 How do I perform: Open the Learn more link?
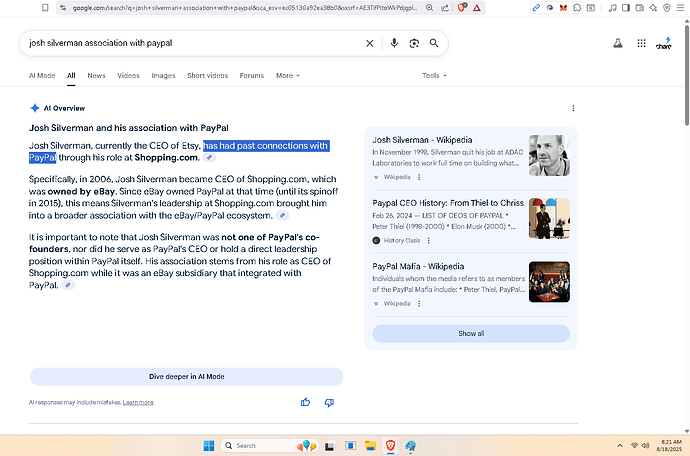pos(138,402)
